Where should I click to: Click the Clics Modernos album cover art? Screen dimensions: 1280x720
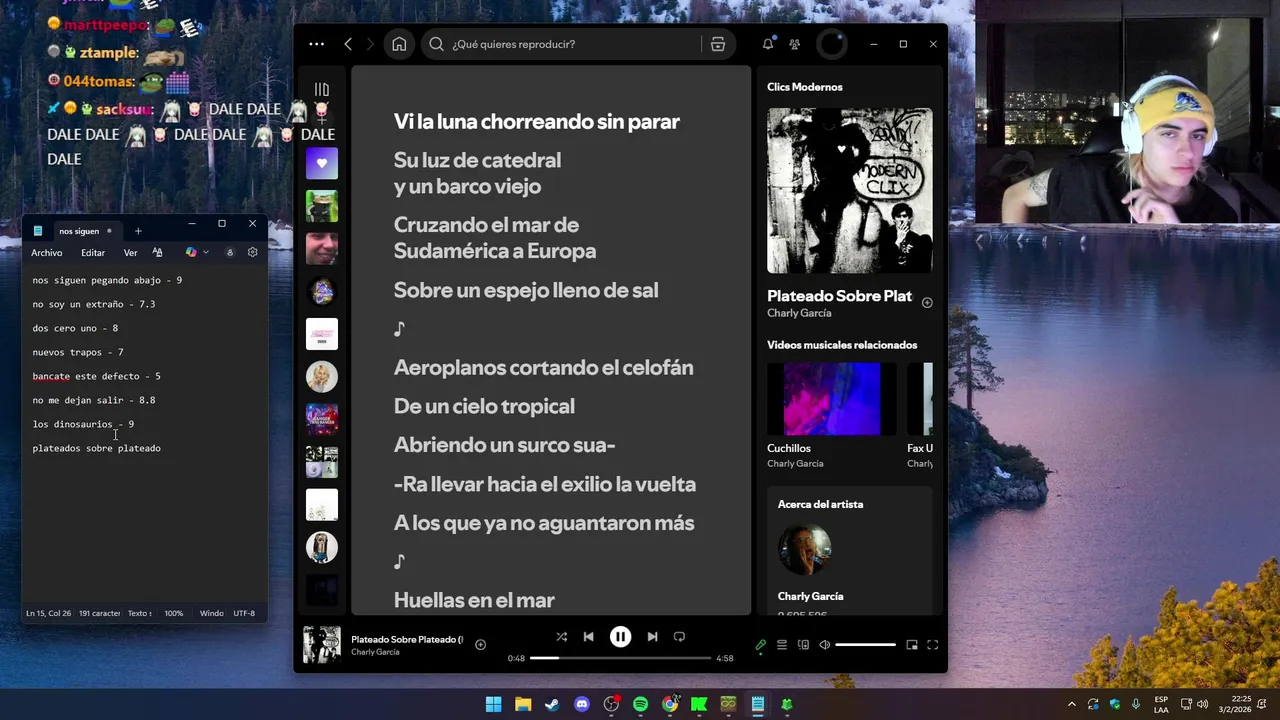tap(850, 190)
